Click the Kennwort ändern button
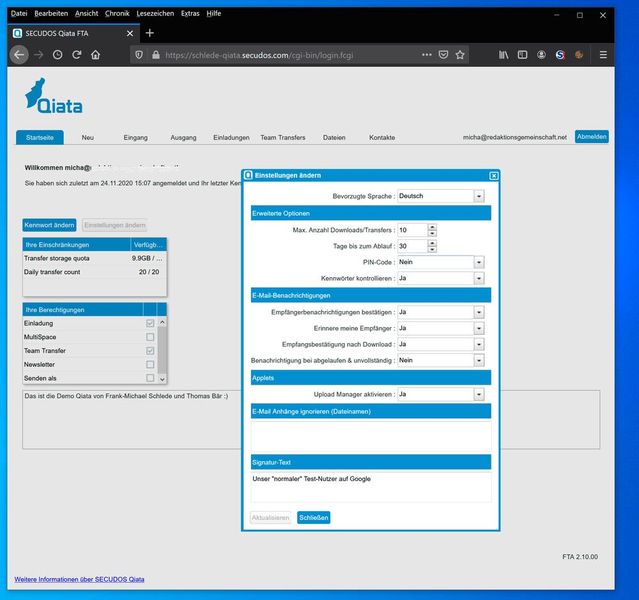 click(x=49, y=225)
